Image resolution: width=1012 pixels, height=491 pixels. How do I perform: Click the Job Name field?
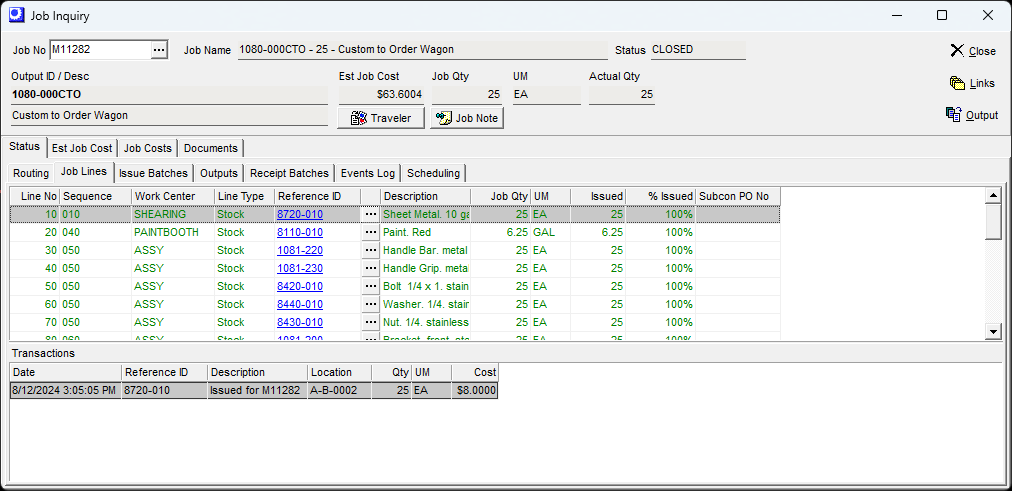pos(423,50)
